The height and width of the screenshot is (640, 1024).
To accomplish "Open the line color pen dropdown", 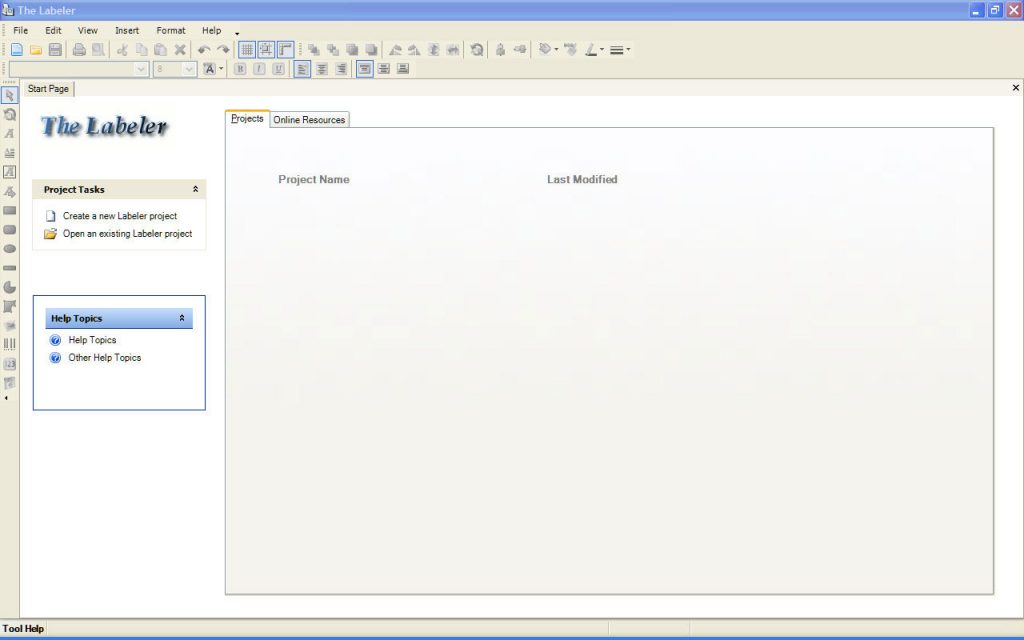I will [x=601, y=50].
